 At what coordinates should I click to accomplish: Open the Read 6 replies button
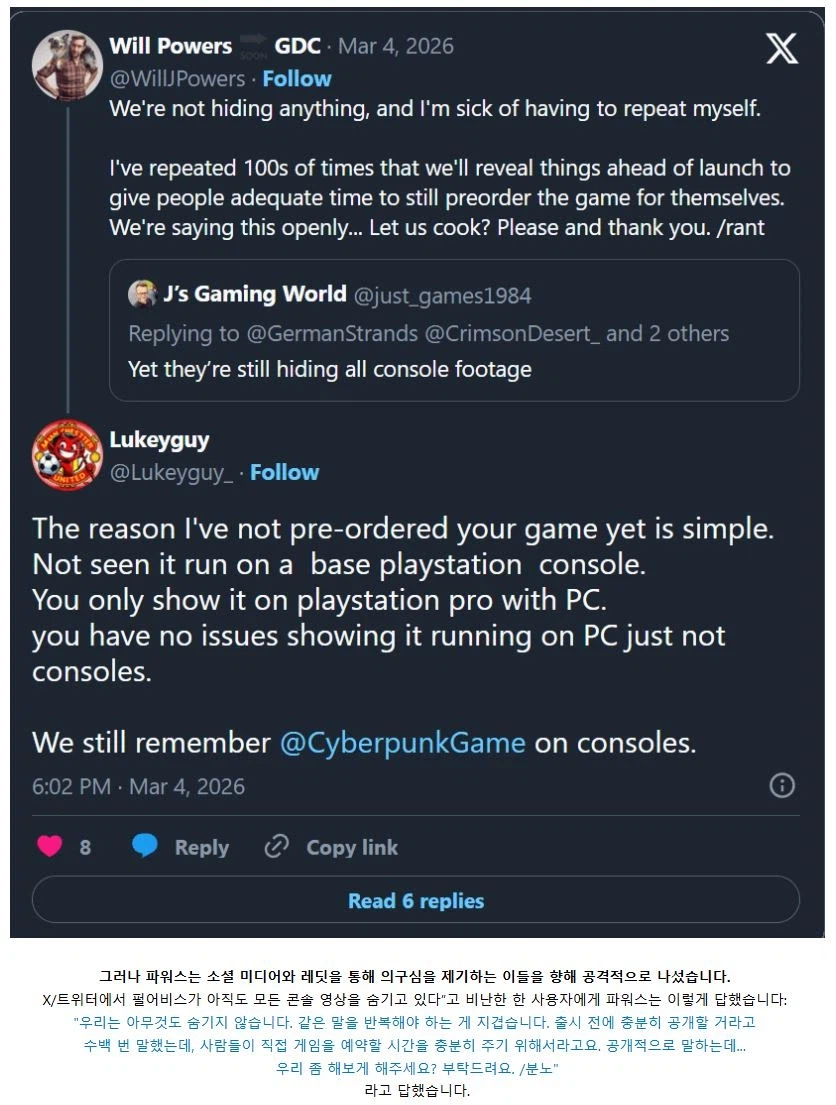416,900
